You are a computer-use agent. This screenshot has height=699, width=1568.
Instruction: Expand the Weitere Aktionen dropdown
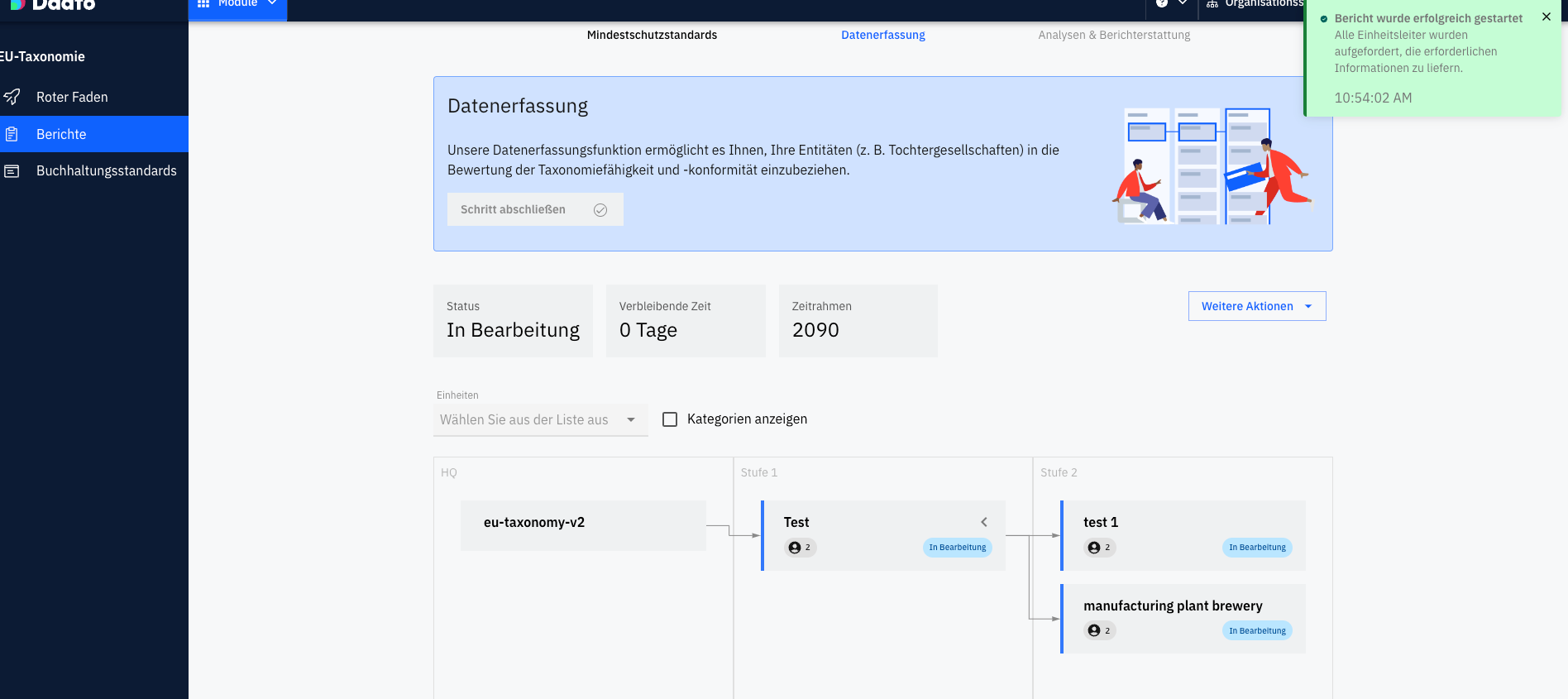click(1257, 306)
